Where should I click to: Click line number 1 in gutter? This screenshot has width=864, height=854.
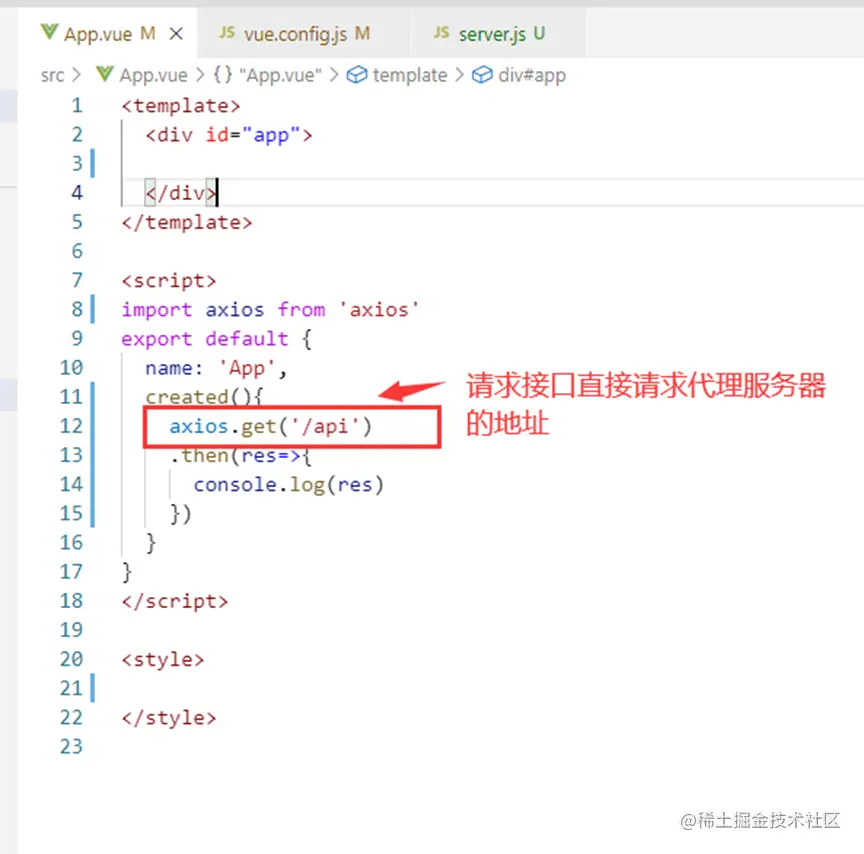point(77,105)
